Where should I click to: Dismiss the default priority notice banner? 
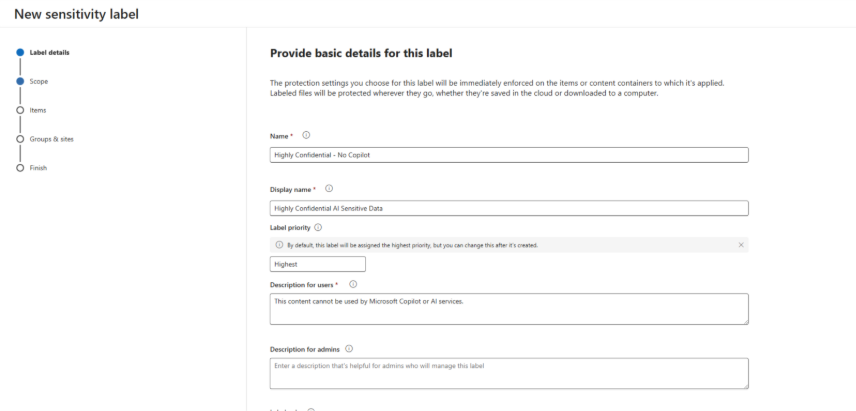[x=741, y=244]
